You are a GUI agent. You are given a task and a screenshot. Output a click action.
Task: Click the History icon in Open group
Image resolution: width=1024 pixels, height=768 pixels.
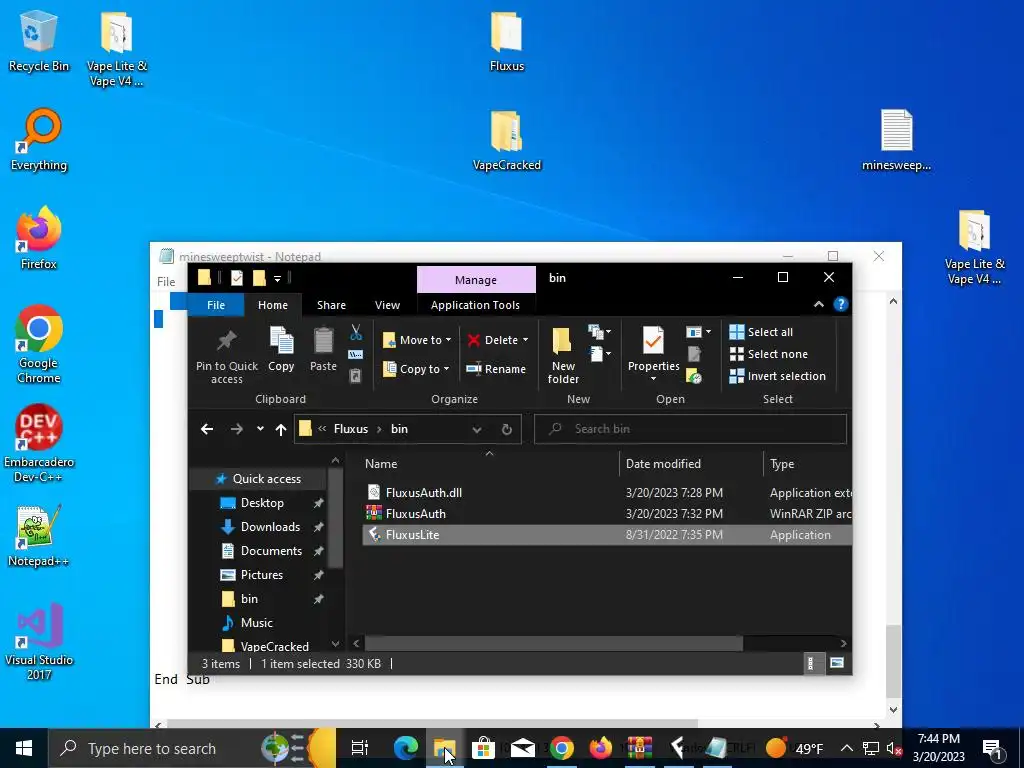tap(694, 376)
